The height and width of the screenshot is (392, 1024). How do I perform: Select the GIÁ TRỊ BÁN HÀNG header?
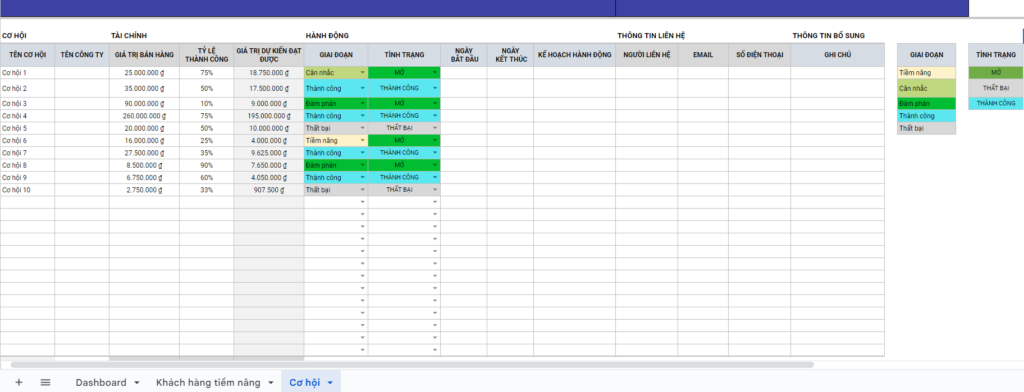[x=144, y=55]
